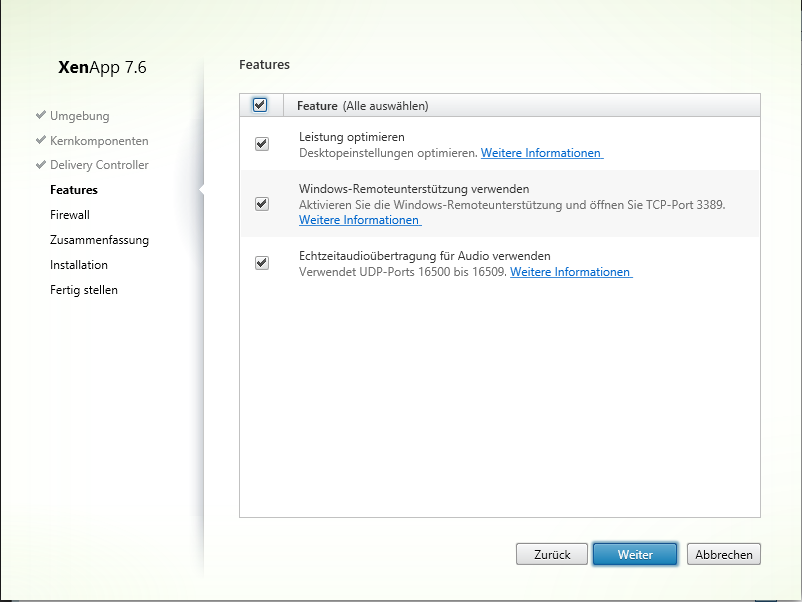Jump to Delivery Controller step
Screen dimensions: 802x602
[x=99, y=165]
